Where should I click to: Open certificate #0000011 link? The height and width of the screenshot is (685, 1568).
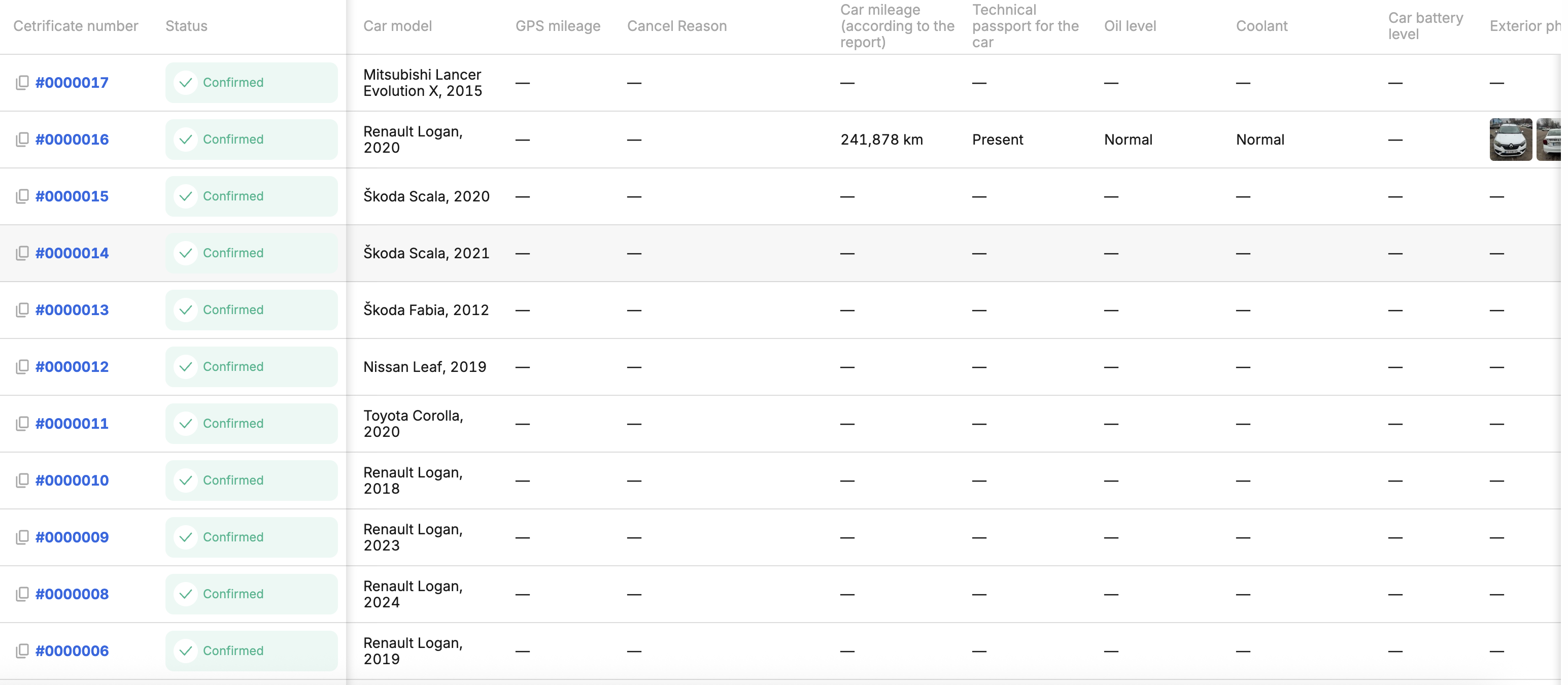(x=72, y=424)
